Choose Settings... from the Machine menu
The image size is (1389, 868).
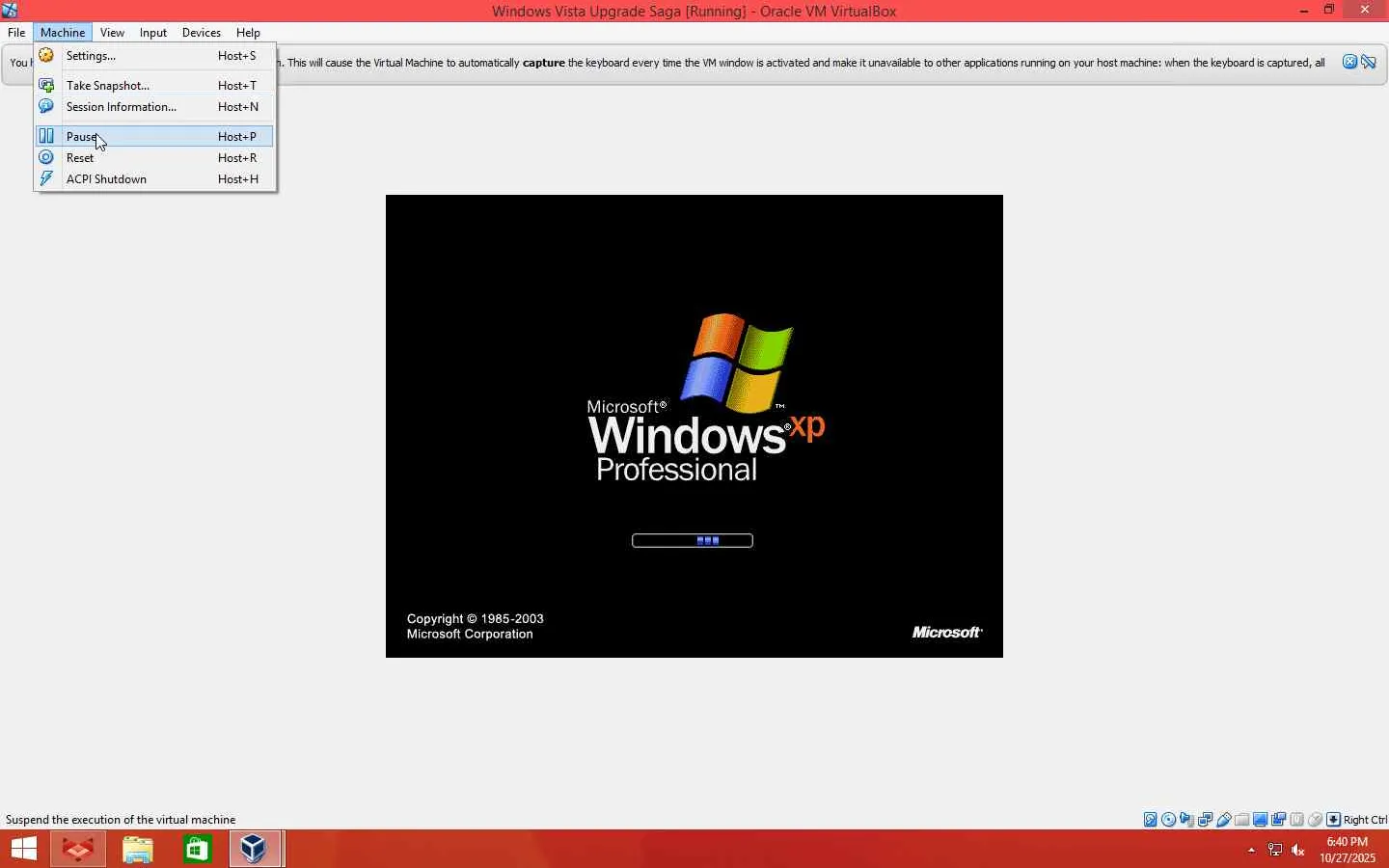154,56
